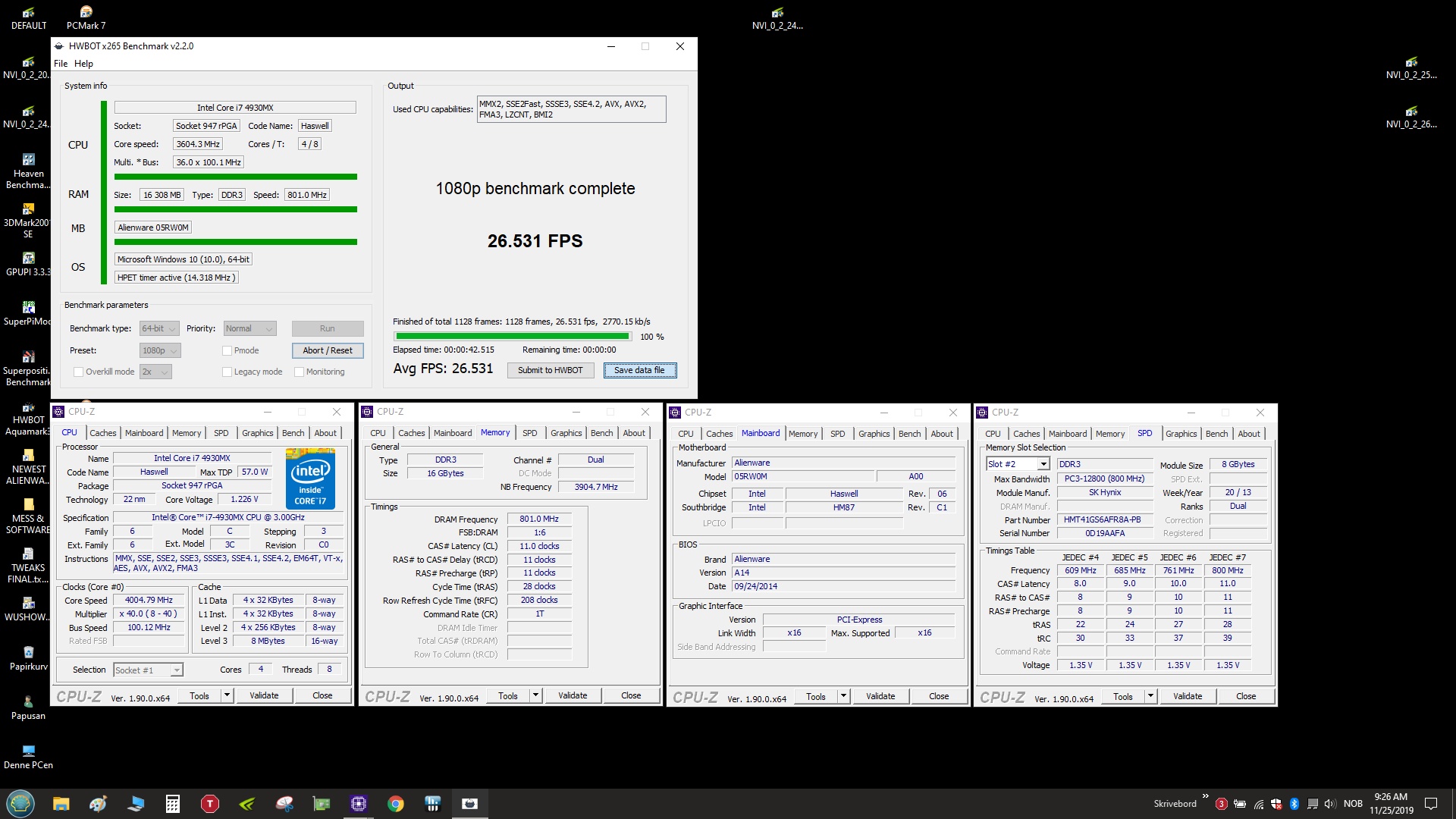1456x819 pixels.
Task: Open the Papusan desktop icon
Action: (x=28, y=708)
